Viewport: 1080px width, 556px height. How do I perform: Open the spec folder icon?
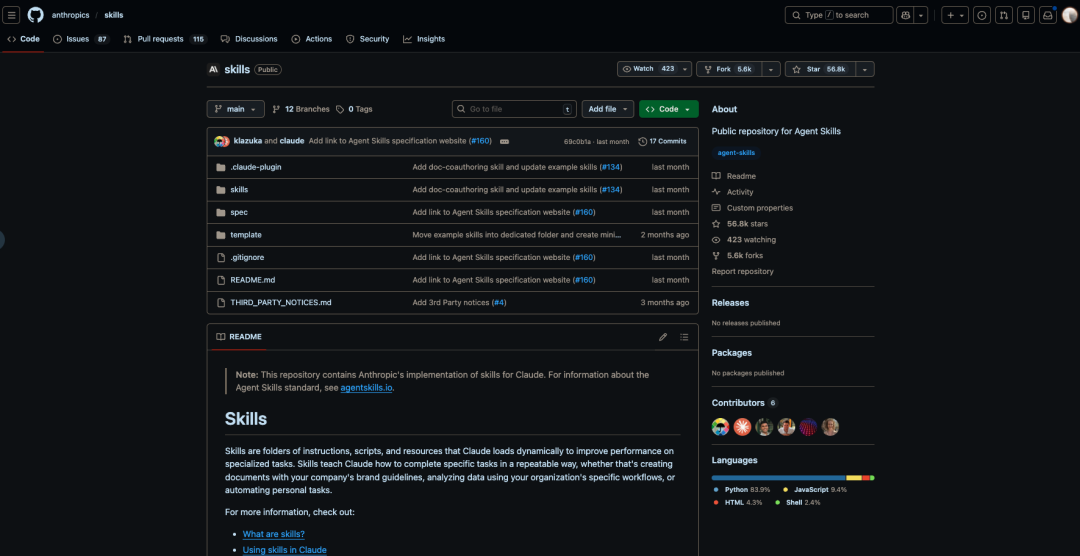click(221, 212)
